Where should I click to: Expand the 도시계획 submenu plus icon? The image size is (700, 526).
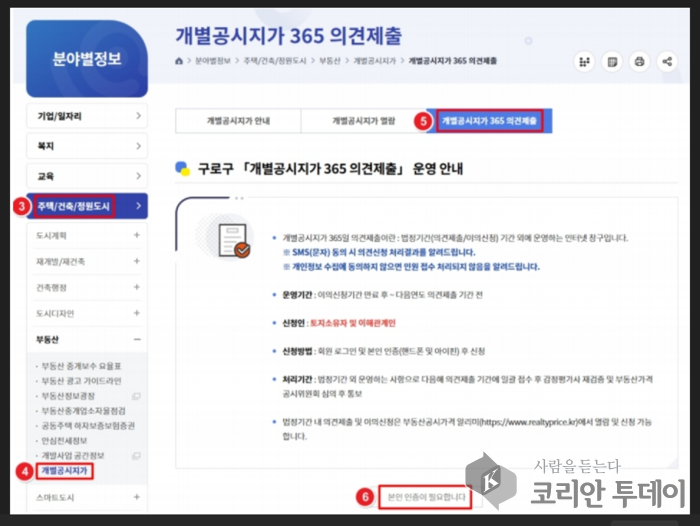[x=136, y=235]
